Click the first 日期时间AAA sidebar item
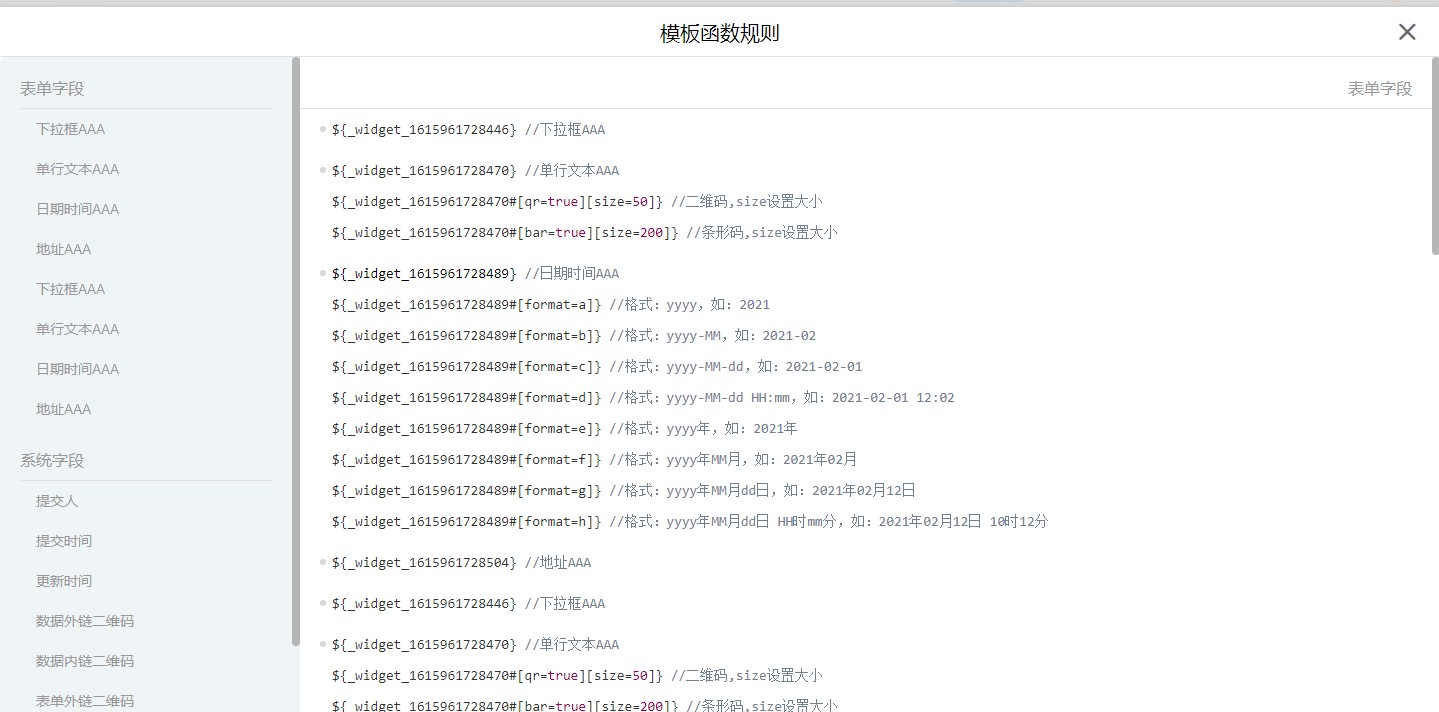Viewport: 1439px width, 712px height. (77, 209)
